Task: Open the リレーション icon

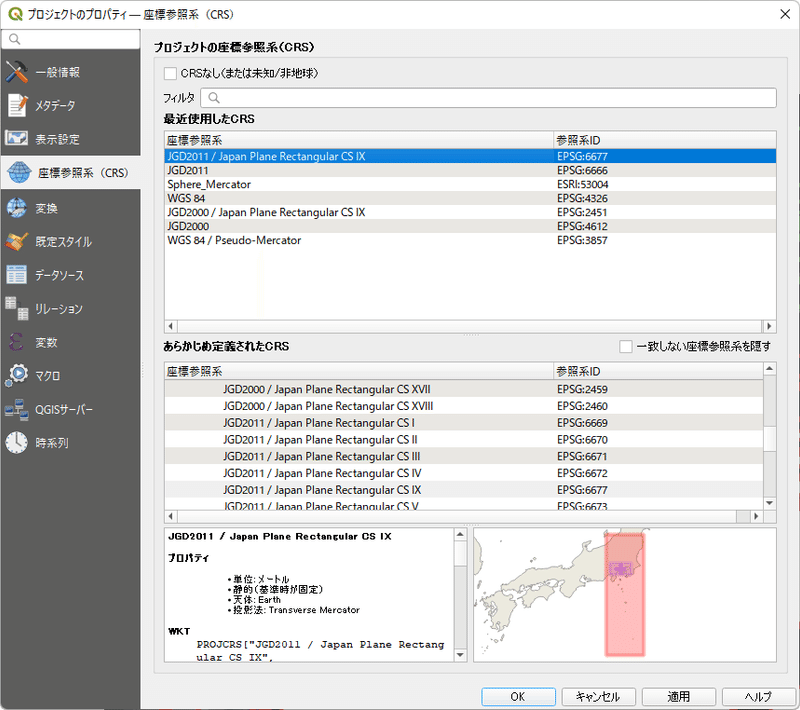Action: point(16,309)
